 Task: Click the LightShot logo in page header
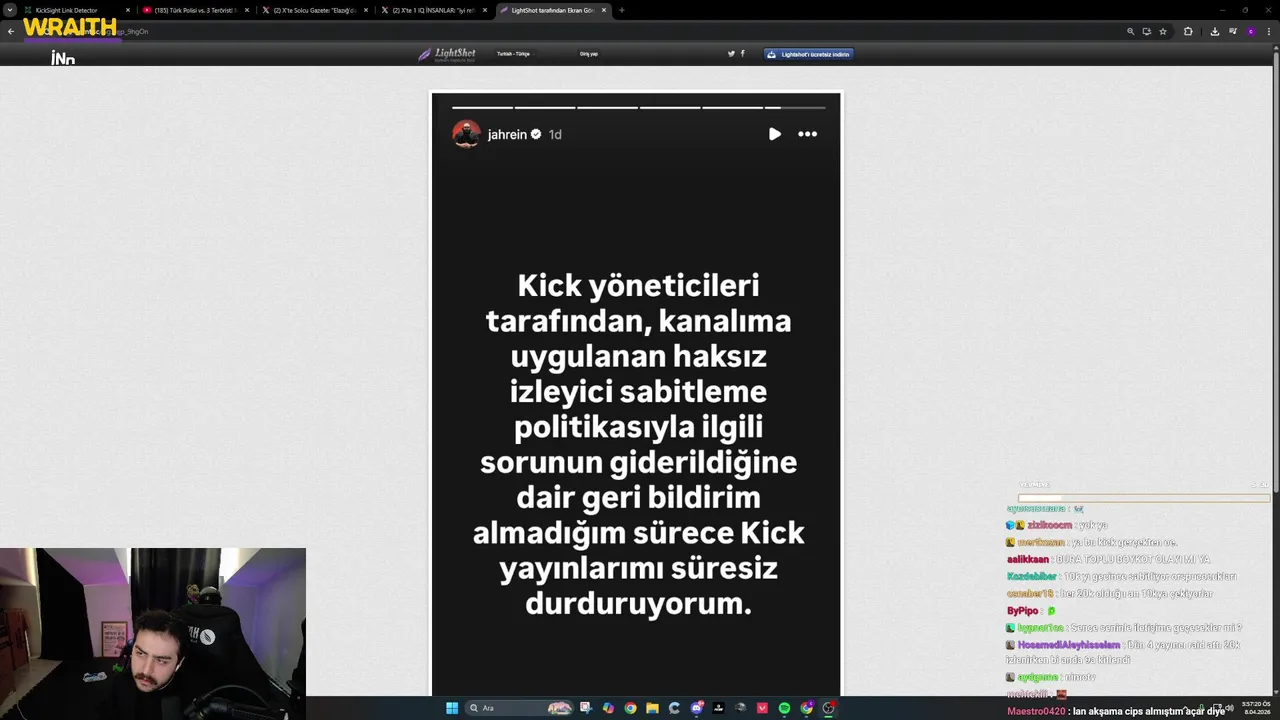[447, 54]
